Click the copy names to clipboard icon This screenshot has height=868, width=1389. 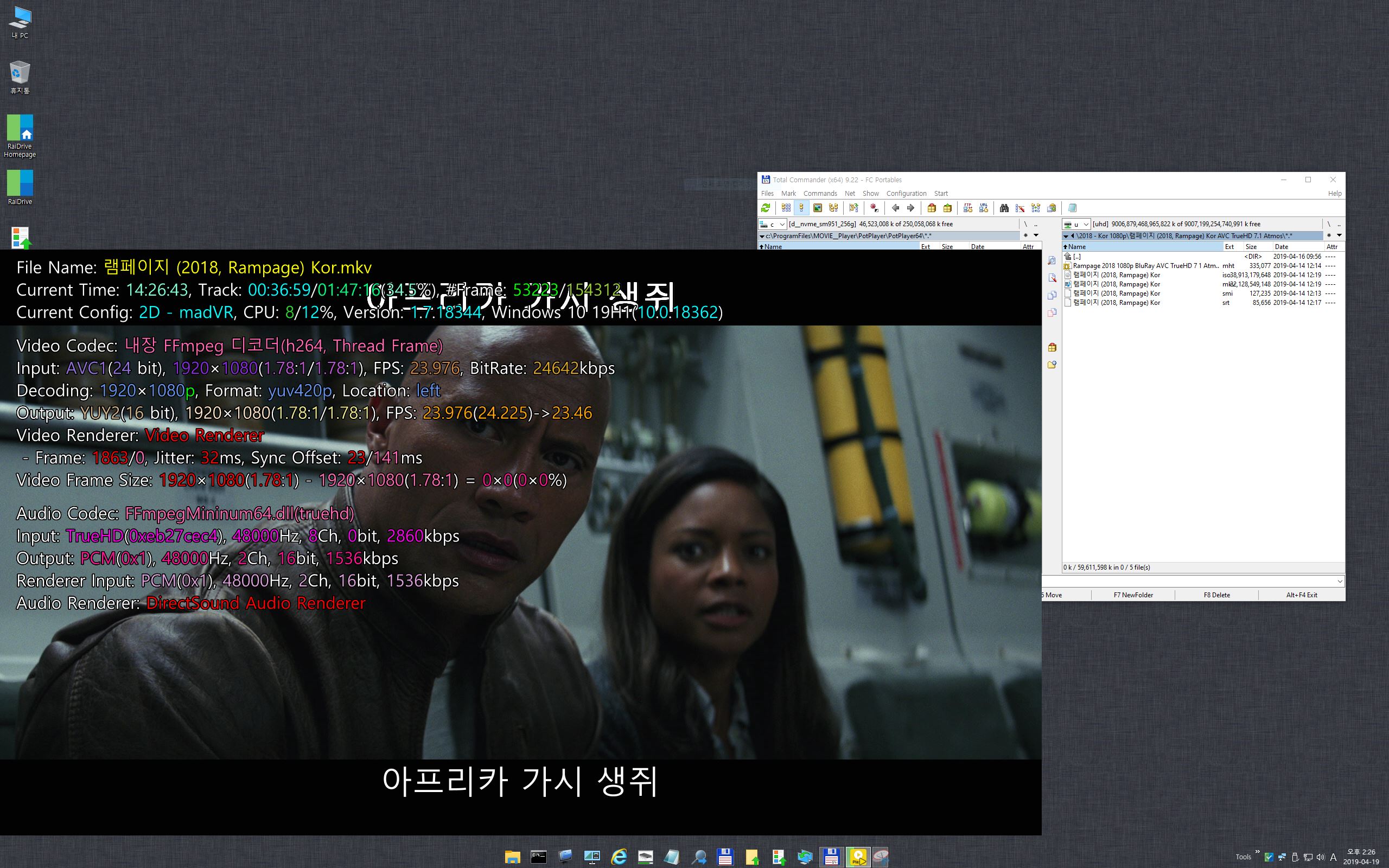tap(1052, 208)
